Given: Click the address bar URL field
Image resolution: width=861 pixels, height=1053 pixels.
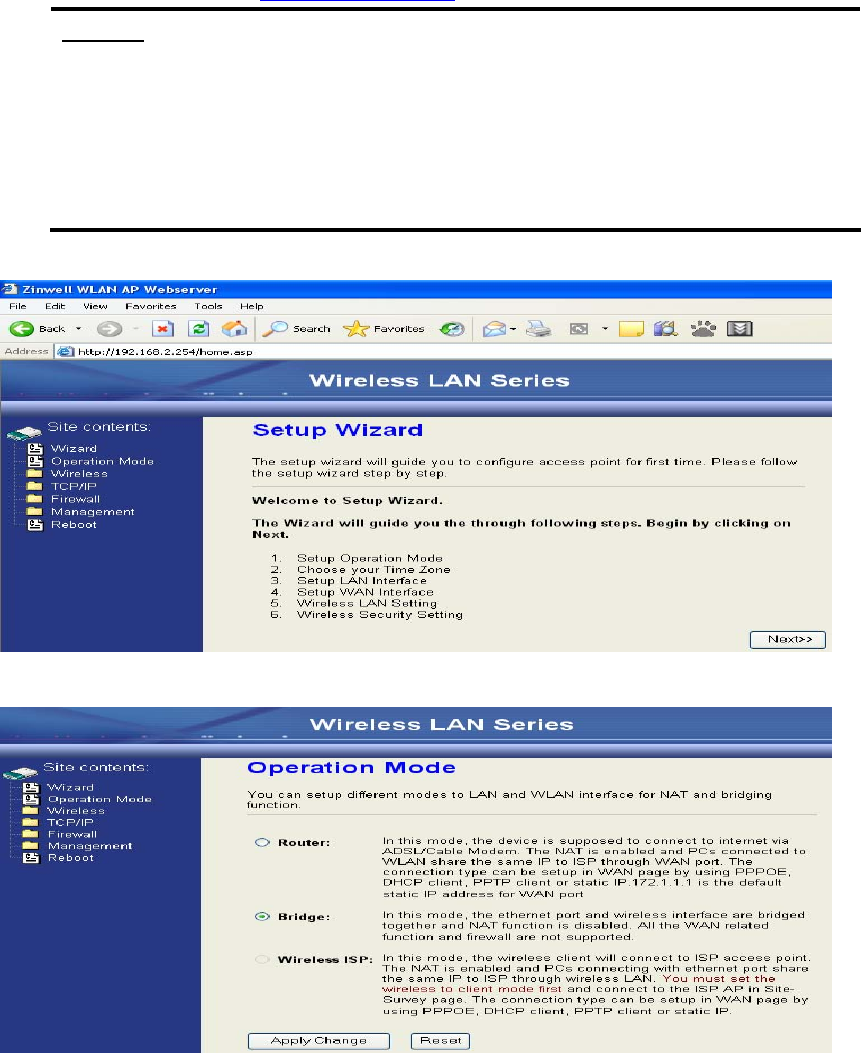Looking at the screenshot, I should 443,351.
